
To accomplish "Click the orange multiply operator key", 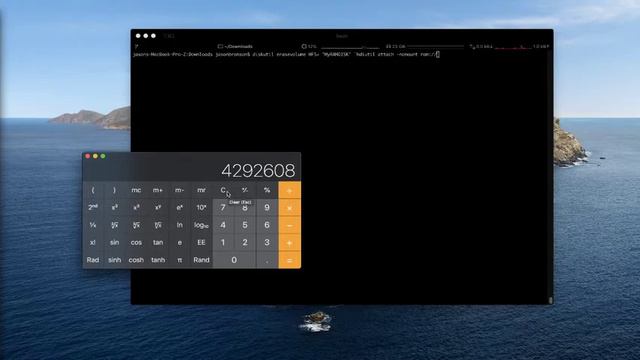I will click(289, 208).
